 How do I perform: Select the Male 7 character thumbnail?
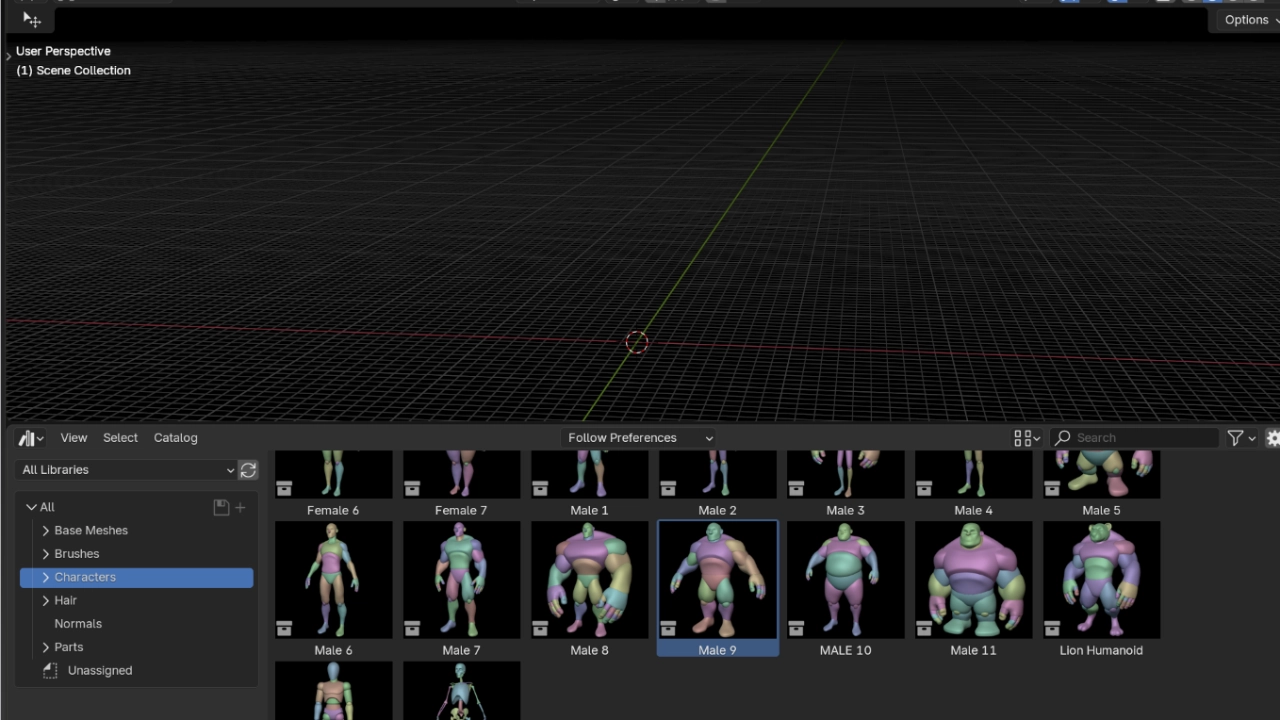pos(461,580)
